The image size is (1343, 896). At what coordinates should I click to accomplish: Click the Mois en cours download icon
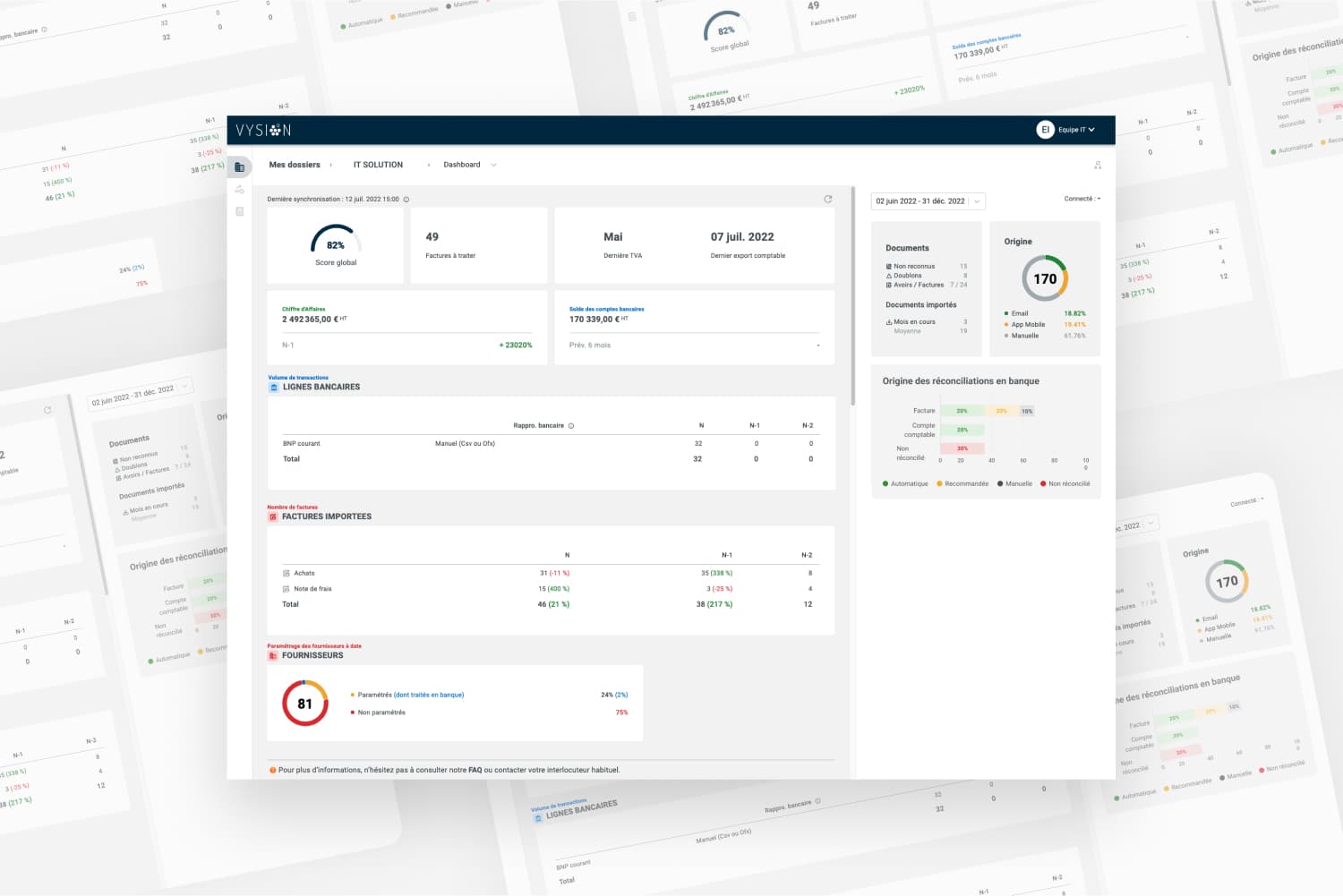tap(889, 322)
